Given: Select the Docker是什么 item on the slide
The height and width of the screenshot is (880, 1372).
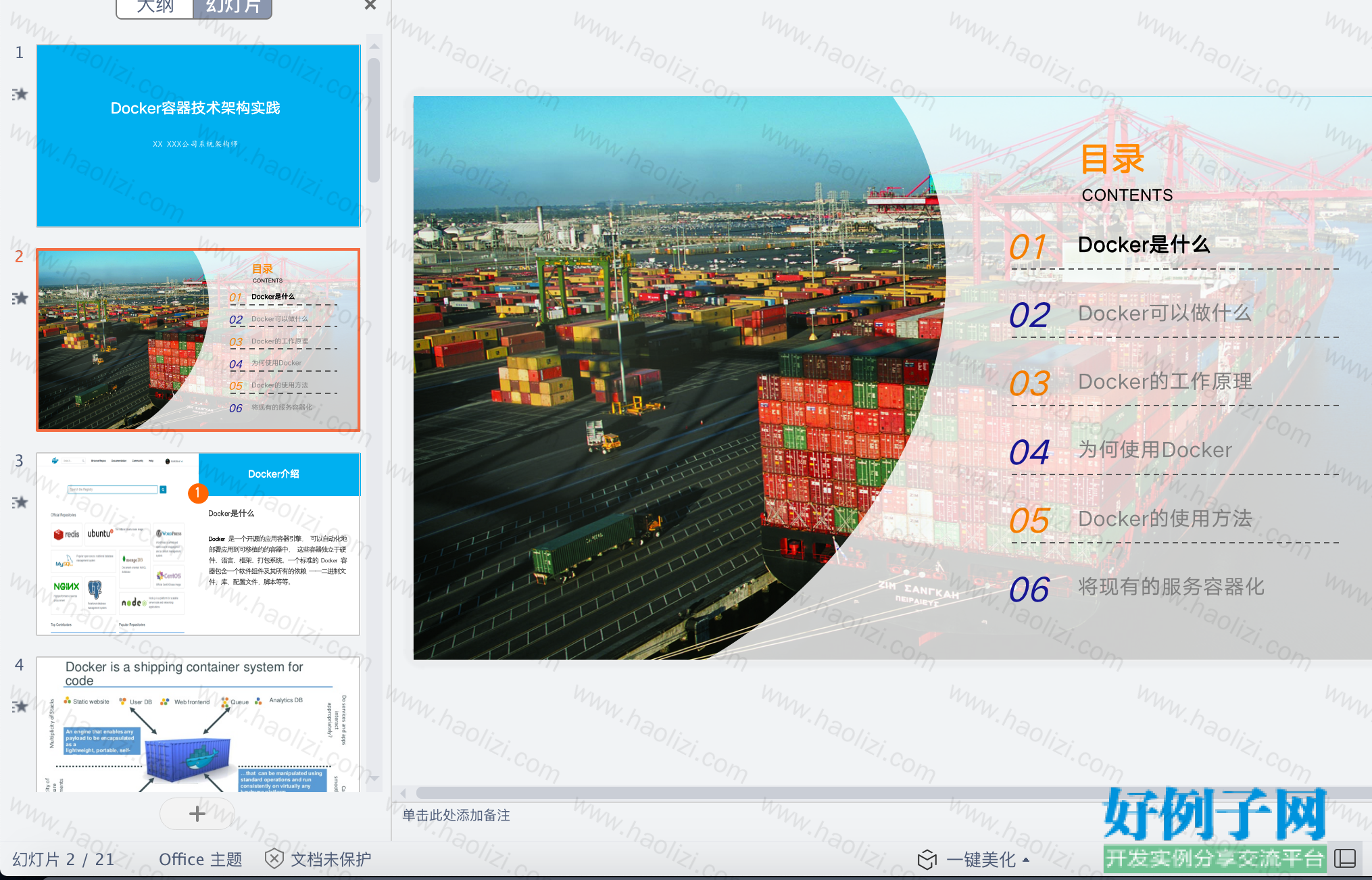Looking at the screenshot, I should click(x=1144, y=245).
